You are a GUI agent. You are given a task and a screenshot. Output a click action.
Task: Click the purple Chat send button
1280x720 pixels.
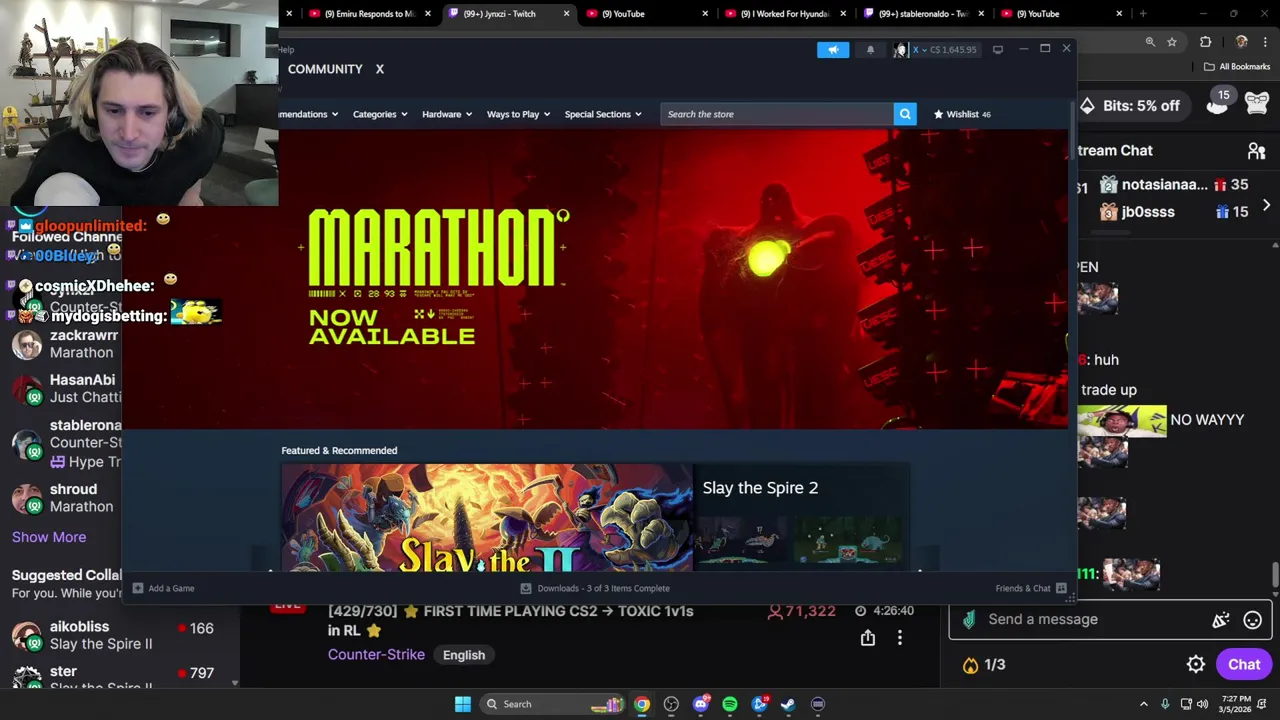1244,664
